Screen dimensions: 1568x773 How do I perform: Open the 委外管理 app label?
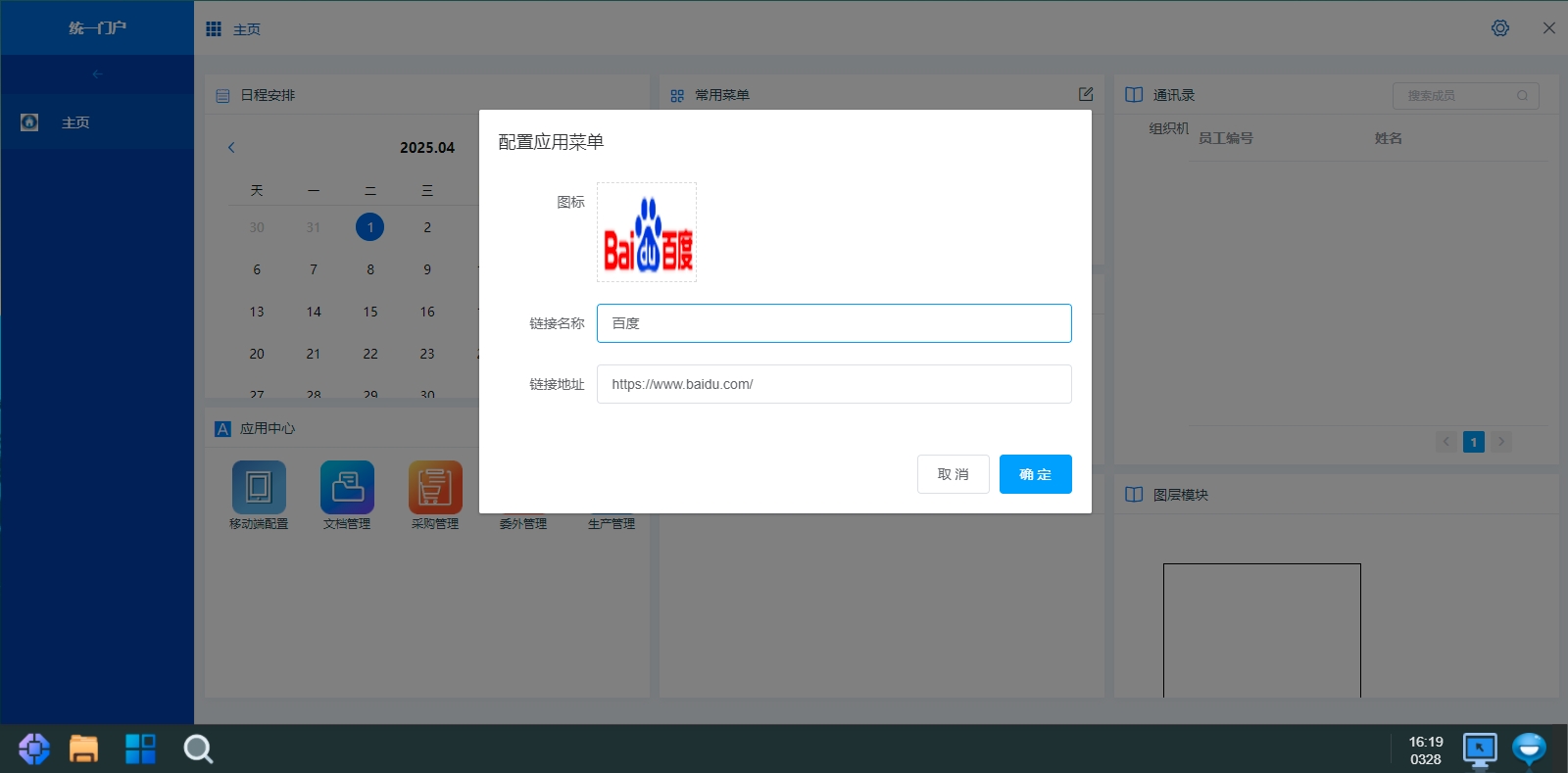click(523, 524)
